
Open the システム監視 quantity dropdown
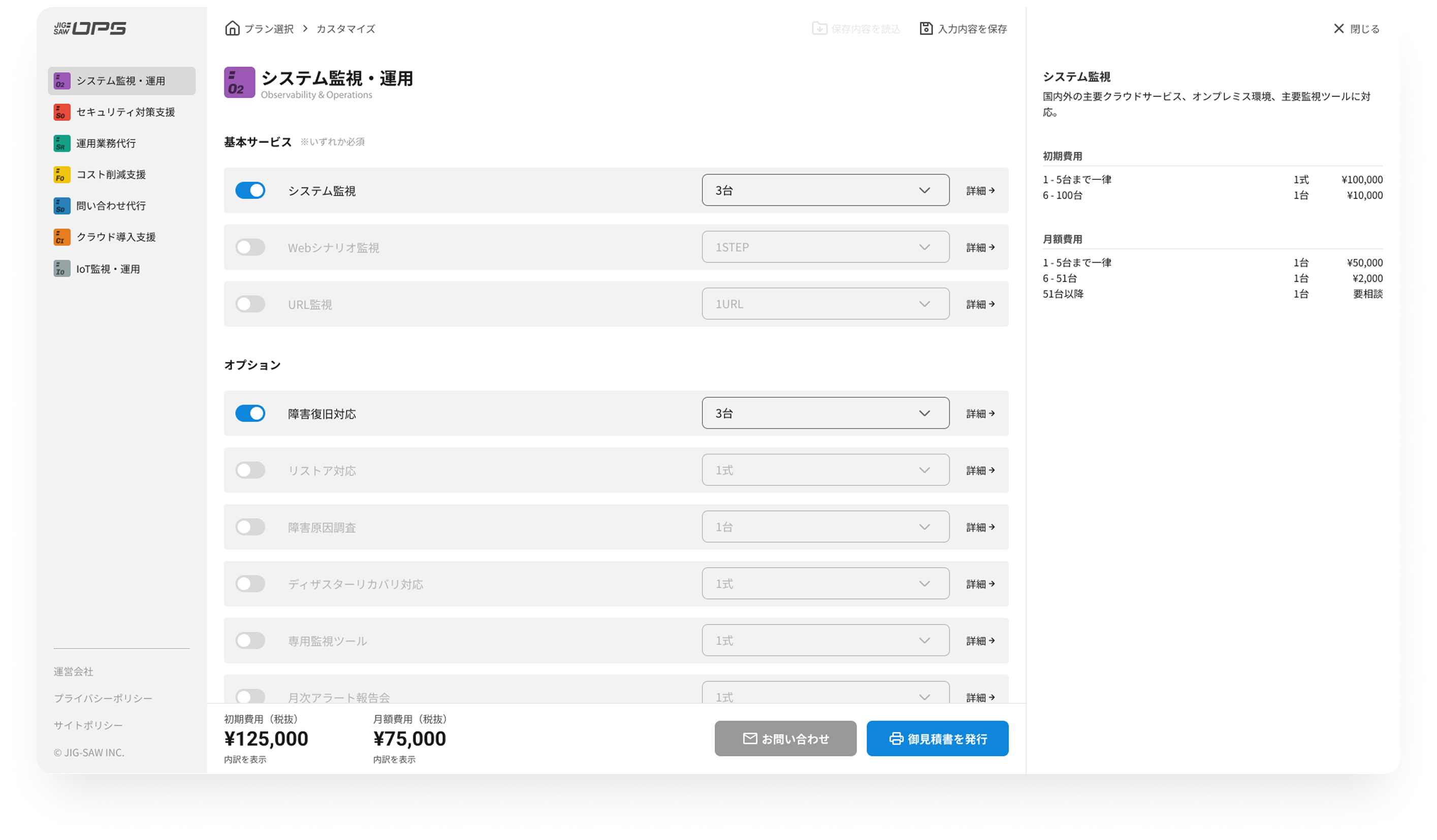pyautogui.click(x=825, y=190)
